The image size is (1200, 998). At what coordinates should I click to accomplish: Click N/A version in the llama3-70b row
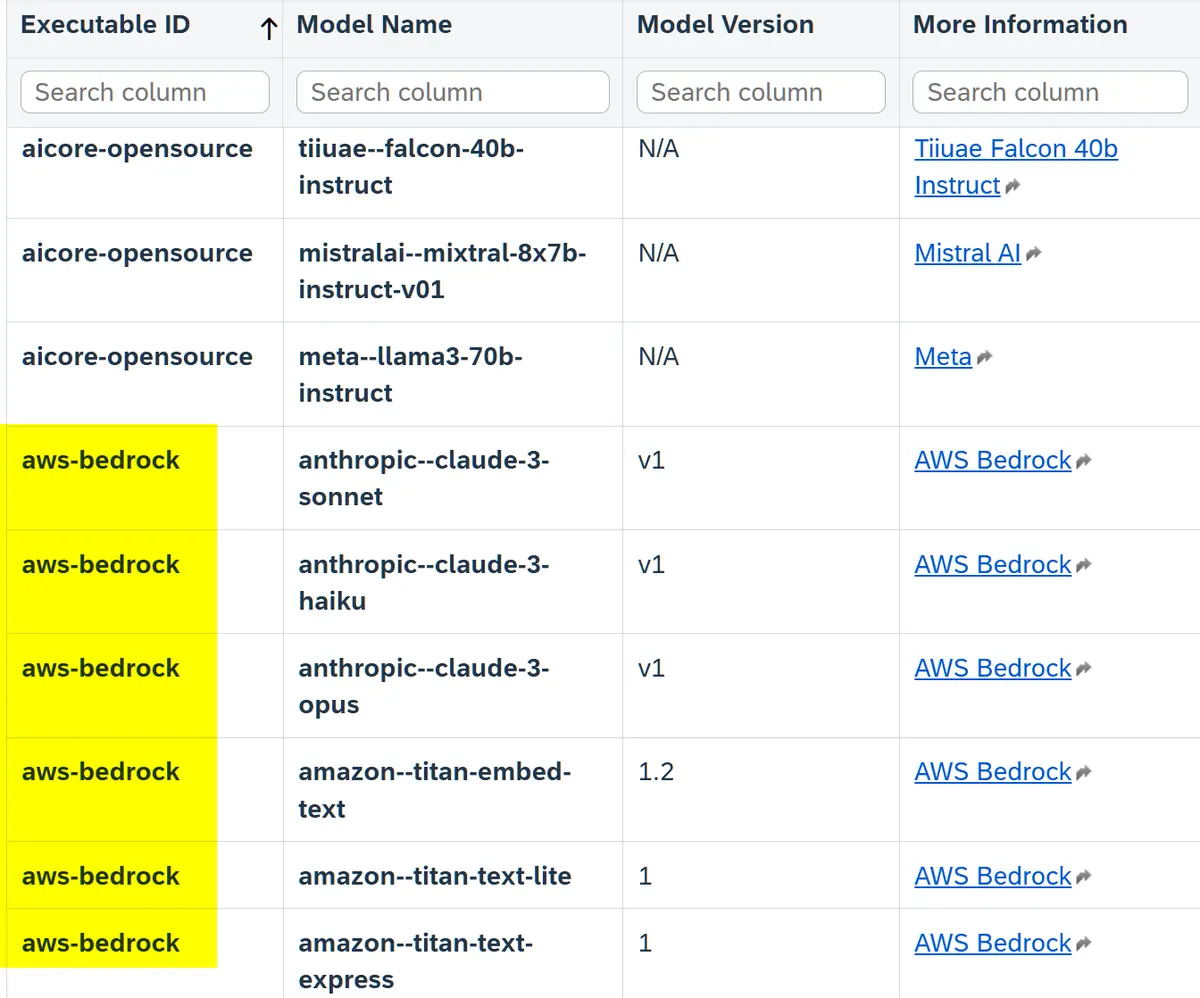click(x=658, y=357)
